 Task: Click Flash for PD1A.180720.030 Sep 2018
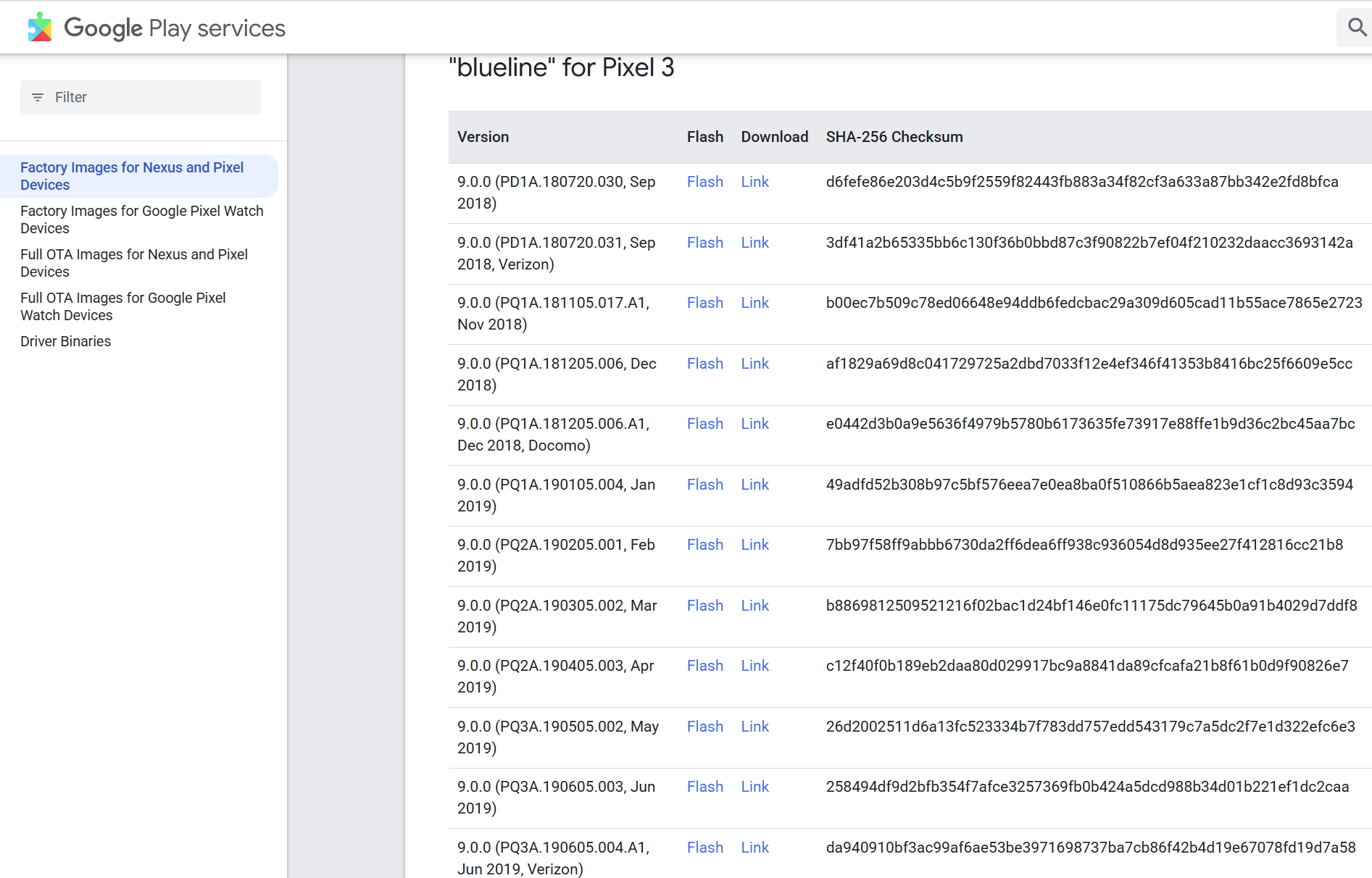coord(705,182)
